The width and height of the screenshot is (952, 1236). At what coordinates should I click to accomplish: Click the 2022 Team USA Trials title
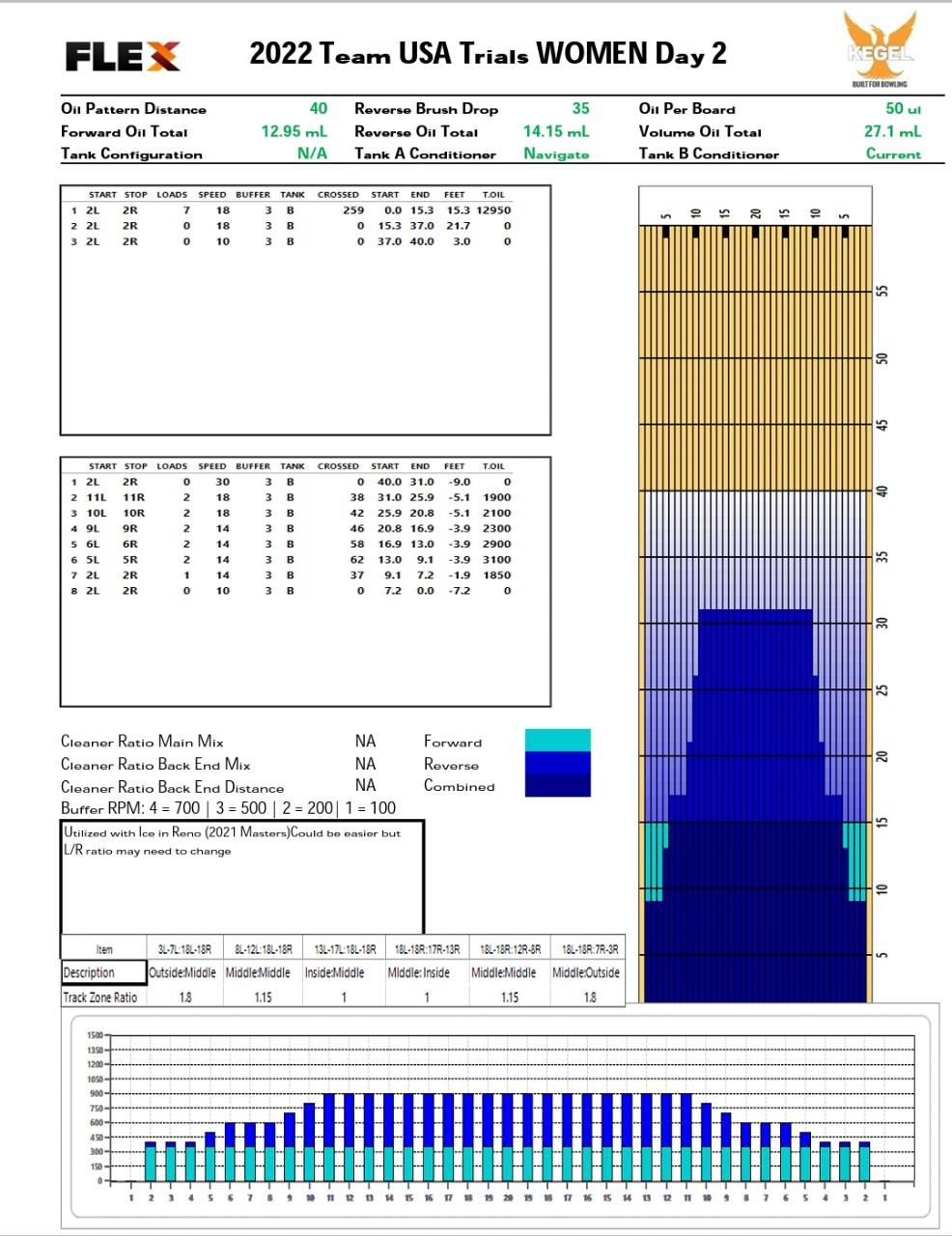click(488, 53)
